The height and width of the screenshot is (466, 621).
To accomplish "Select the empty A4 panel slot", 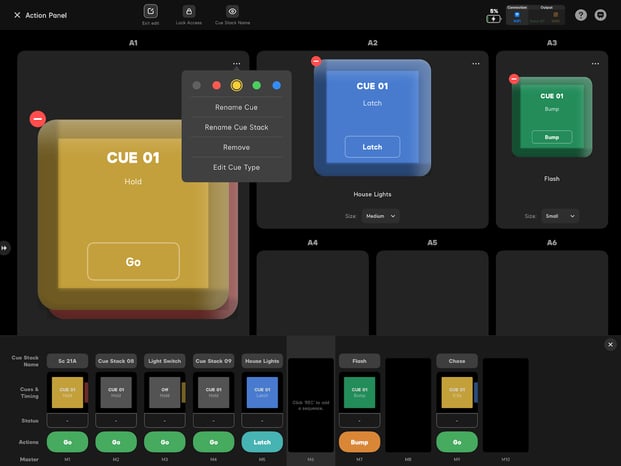I will 312,293.
